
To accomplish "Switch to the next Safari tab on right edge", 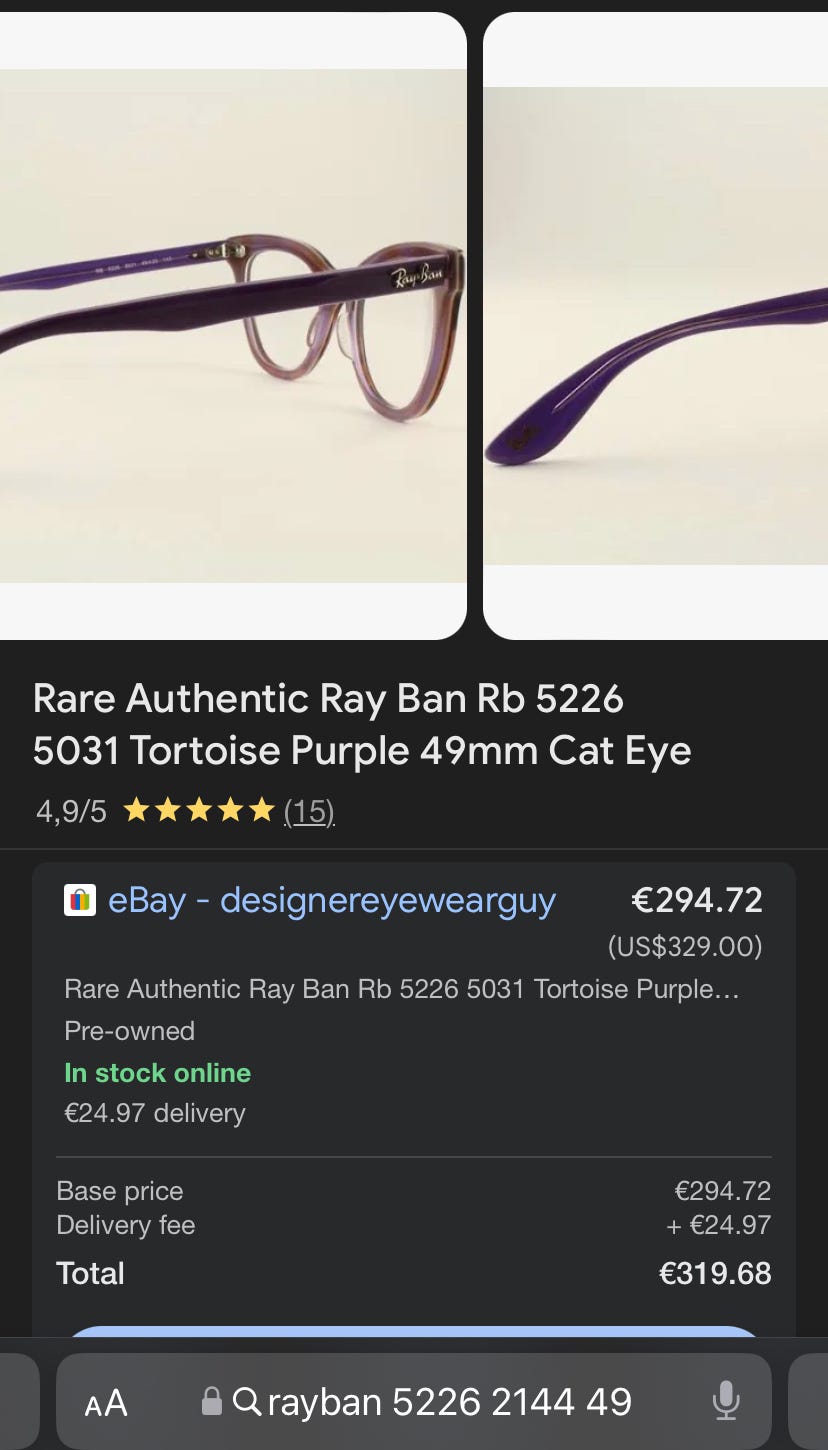I will pyautogui.click(x=808, y=1401).
